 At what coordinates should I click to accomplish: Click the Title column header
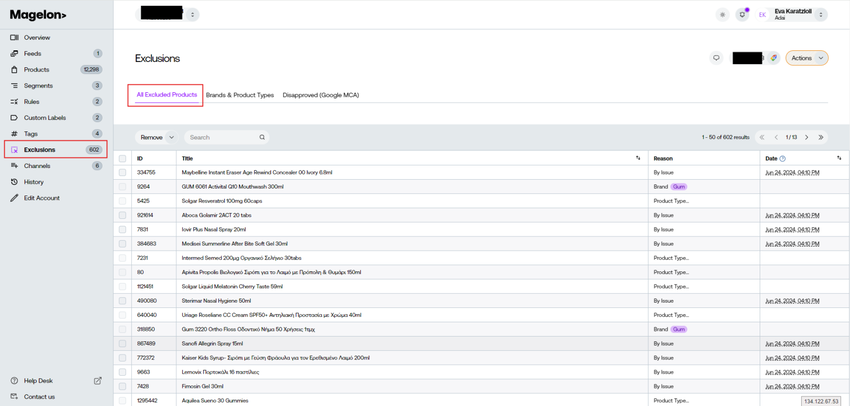click(188, 158)
